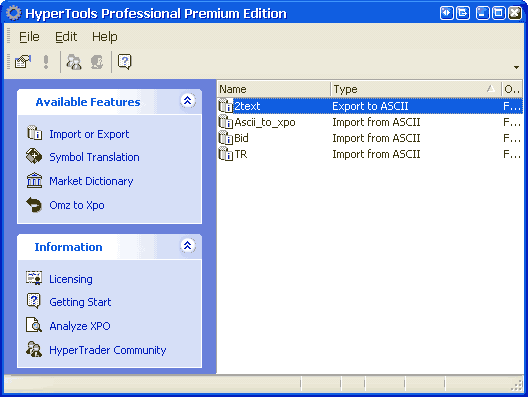Collapse the Information panel
The image size is (528, 397).
click(x=188, y=245)
